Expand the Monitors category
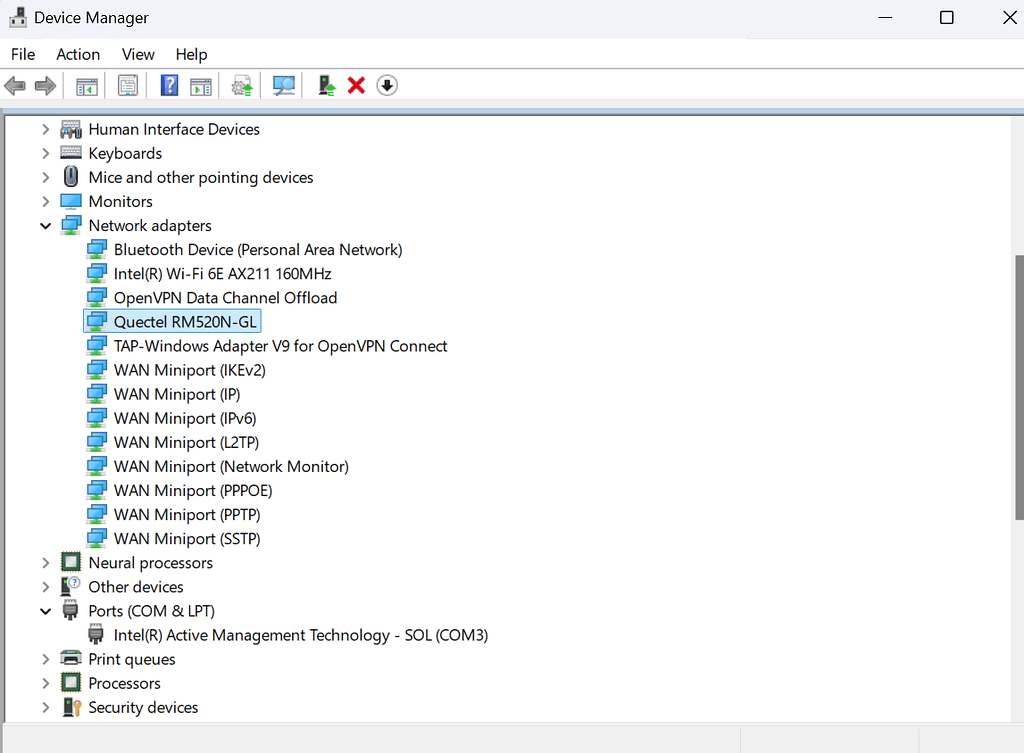The image size is (1024, 753). [45, 201]
